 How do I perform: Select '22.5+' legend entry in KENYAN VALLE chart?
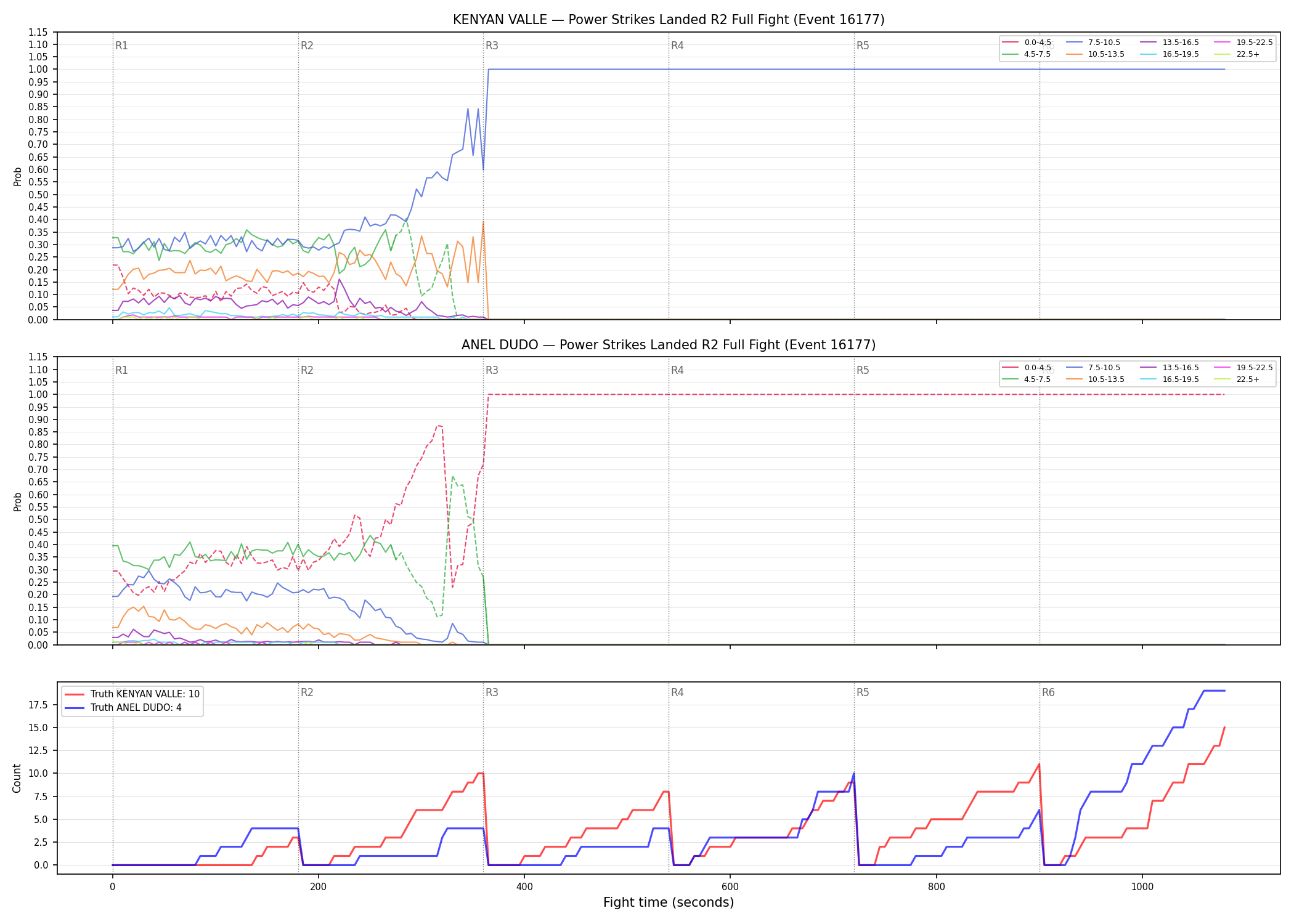(1237, 54)
